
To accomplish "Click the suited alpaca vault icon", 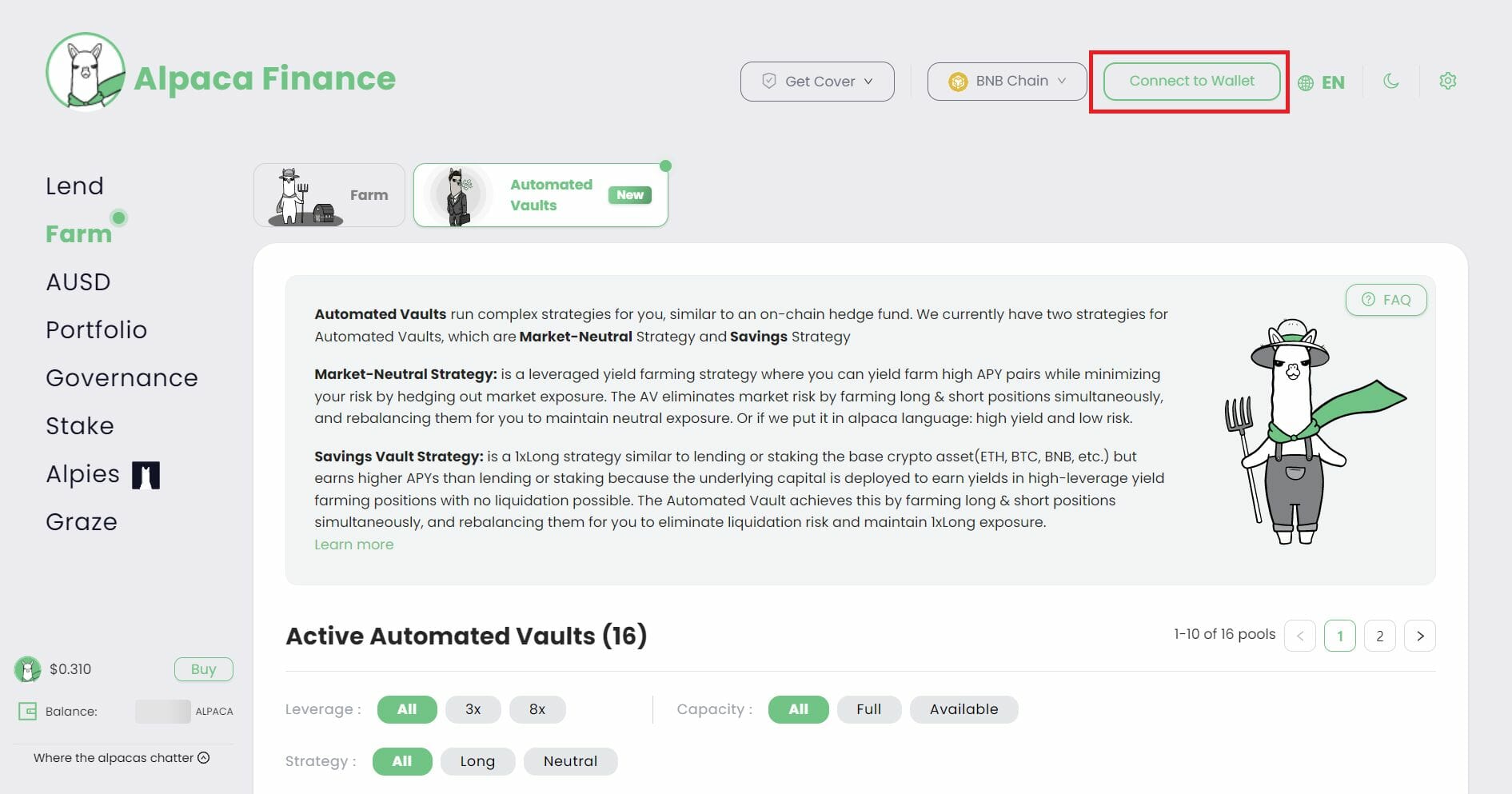I will 457,197.
